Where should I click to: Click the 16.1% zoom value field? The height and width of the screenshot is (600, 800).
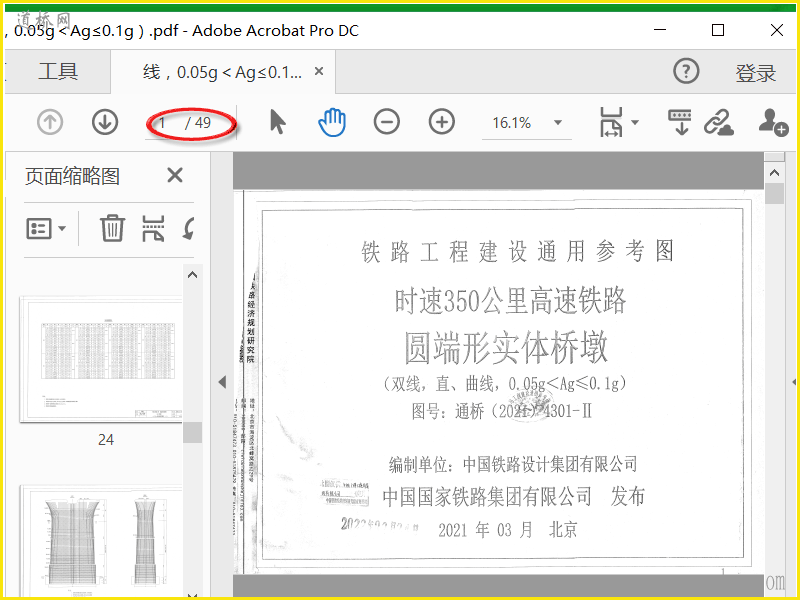click(512, 123)
